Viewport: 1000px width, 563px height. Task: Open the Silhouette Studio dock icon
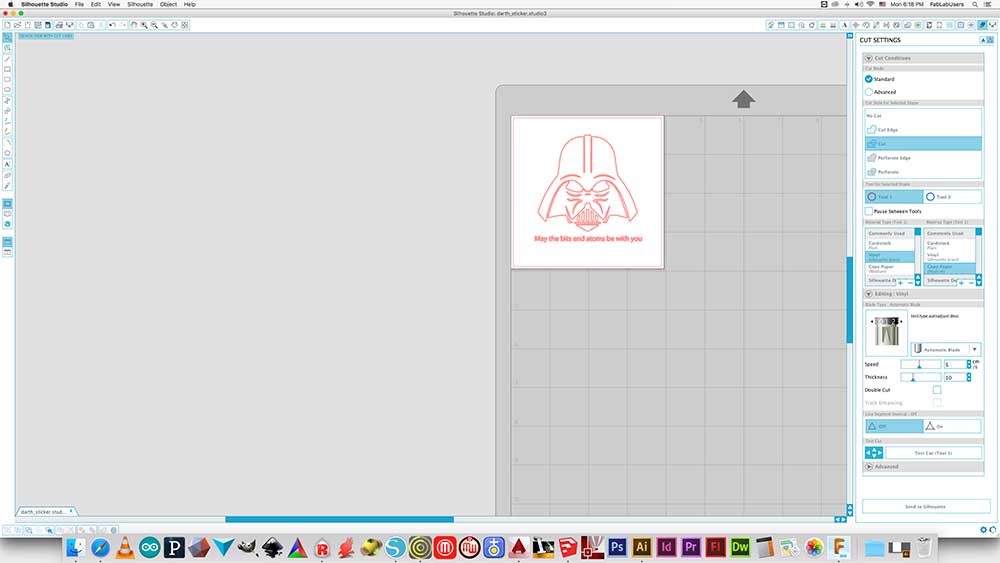tap(395, 547)
